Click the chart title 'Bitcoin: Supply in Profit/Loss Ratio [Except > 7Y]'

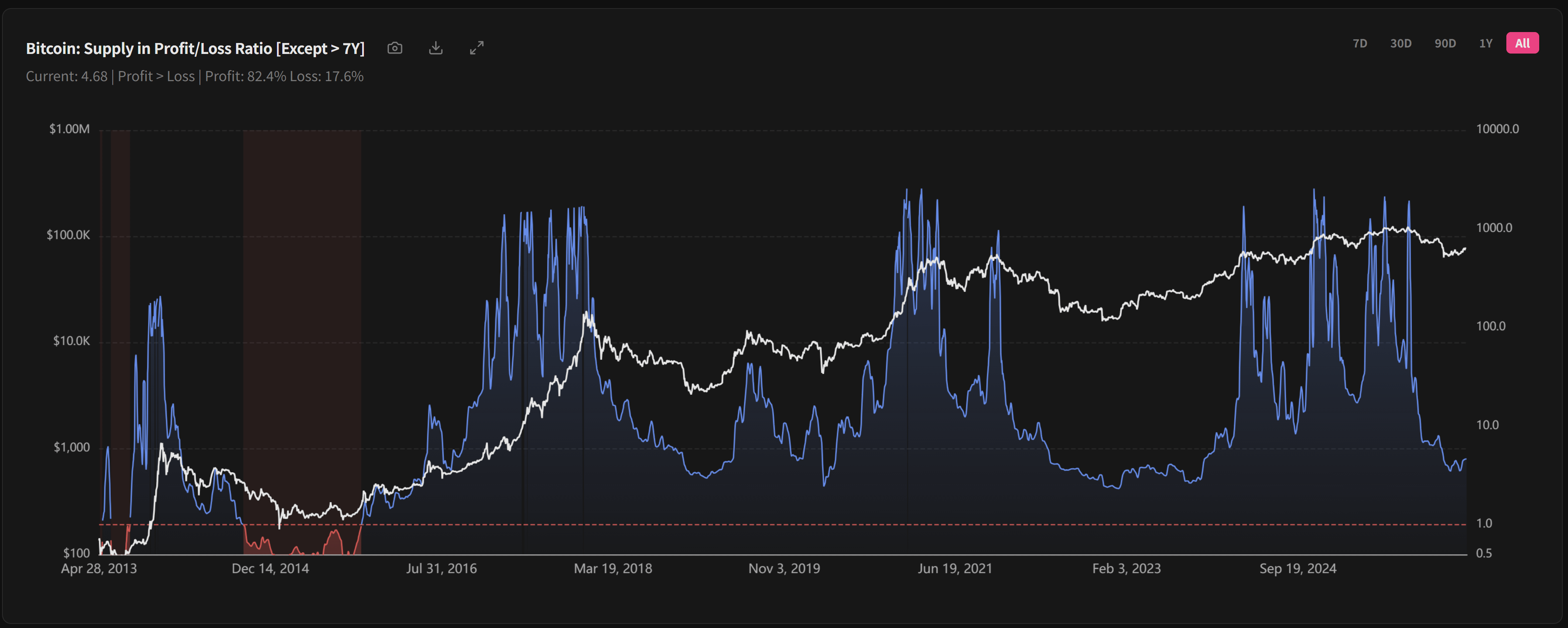[195, 49]
